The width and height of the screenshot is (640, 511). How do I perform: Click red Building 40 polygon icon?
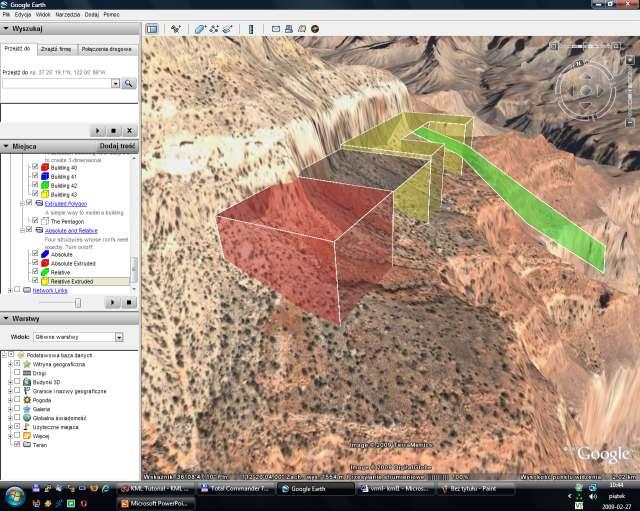point(45,167)
